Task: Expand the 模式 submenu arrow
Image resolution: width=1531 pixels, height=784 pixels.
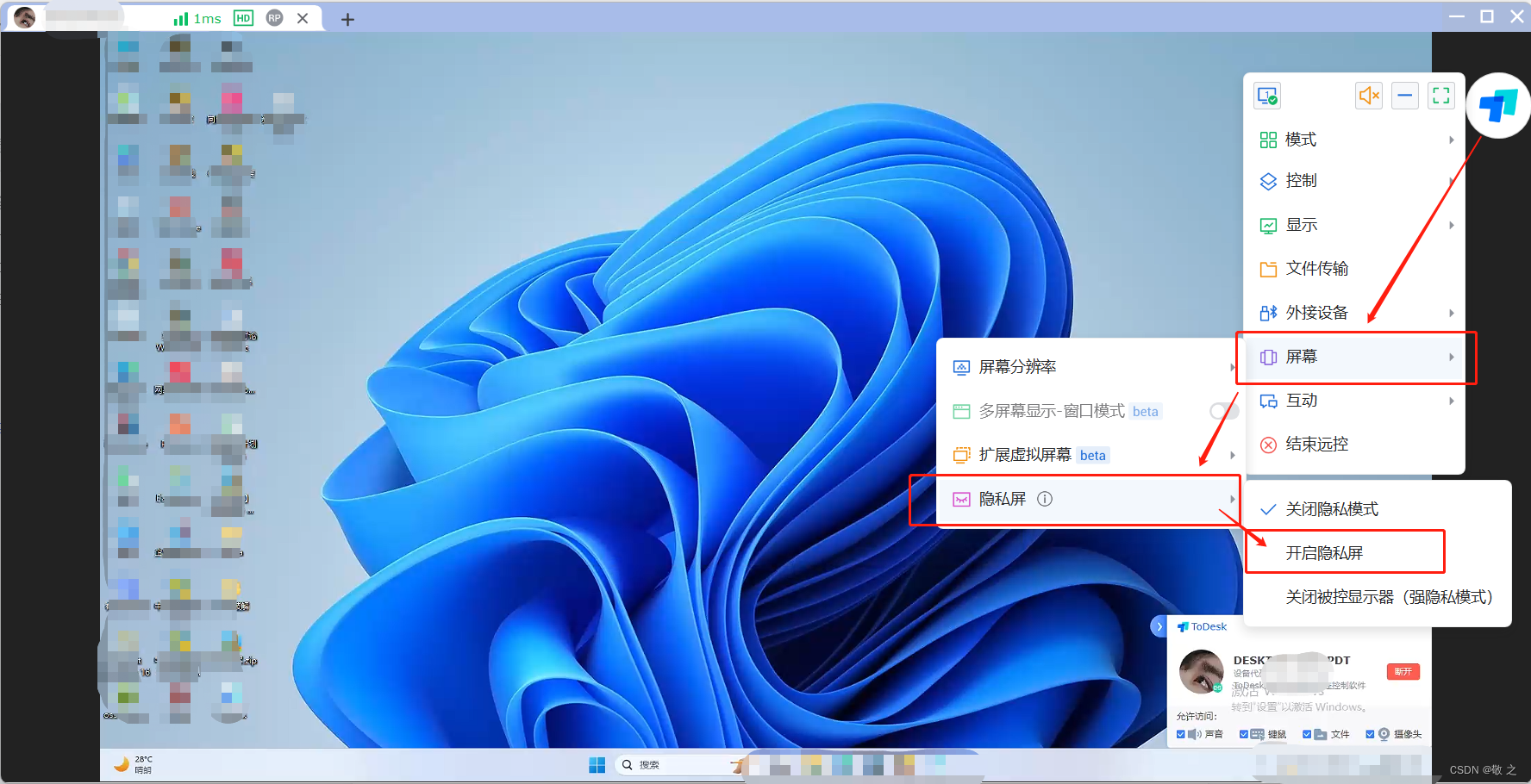Action: 1452,140
